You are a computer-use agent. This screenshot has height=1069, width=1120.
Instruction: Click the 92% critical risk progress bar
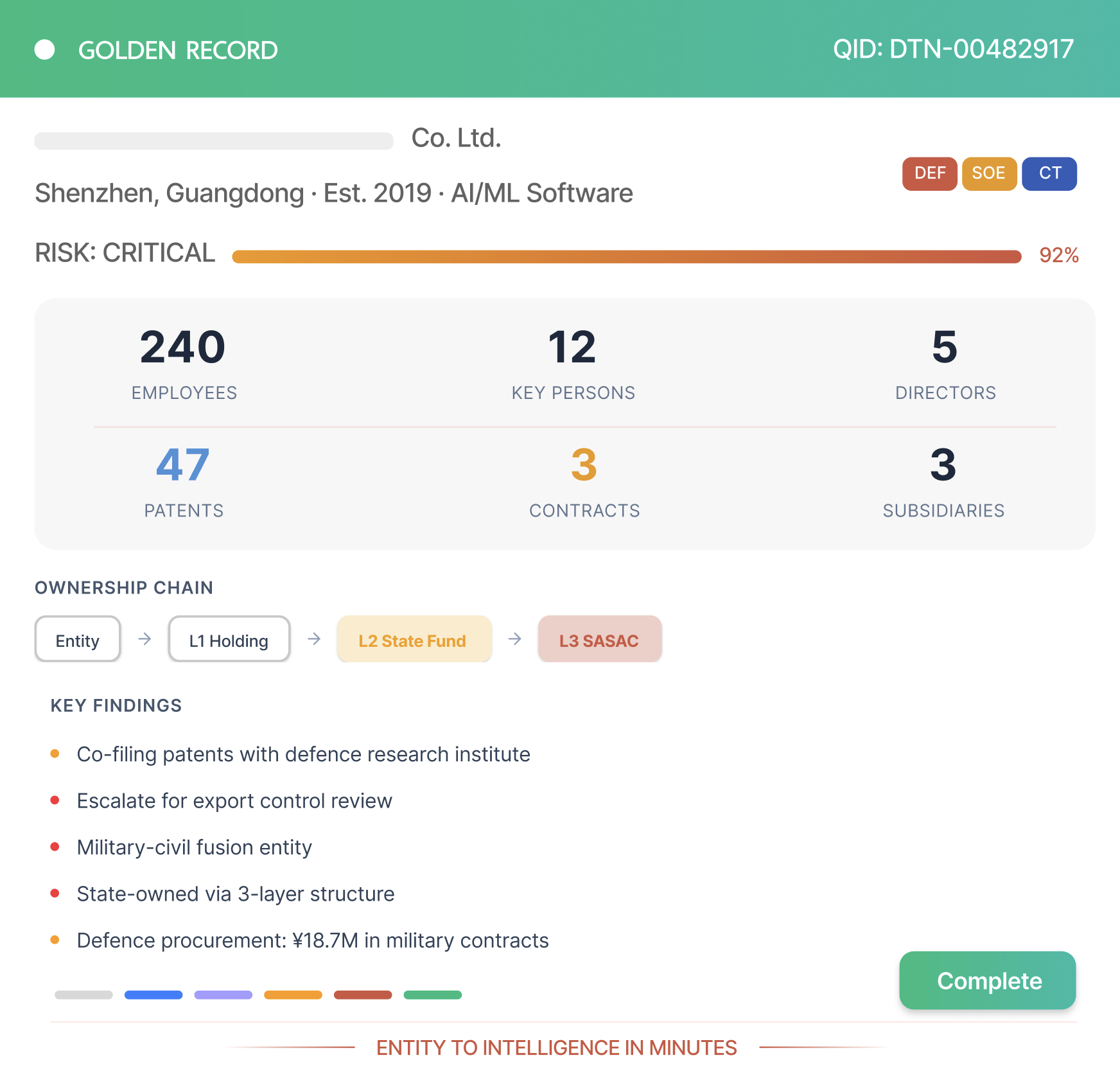[x=627, y=256]
